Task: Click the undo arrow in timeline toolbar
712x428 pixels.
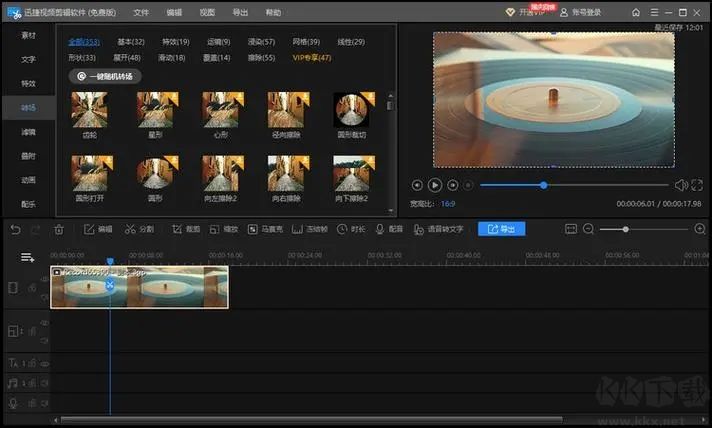Action: pos(15,229)
